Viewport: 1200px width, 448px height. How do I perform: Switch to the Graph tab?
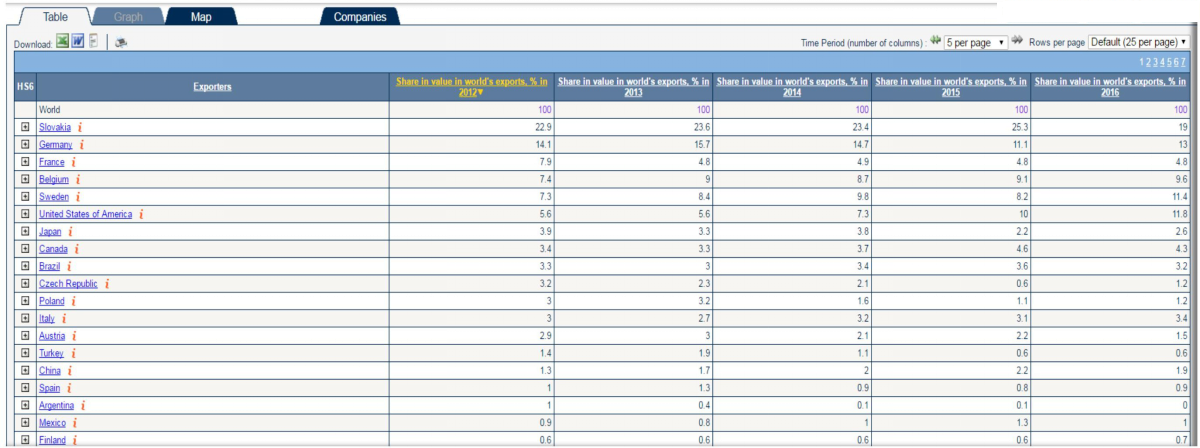coord(128,17)
